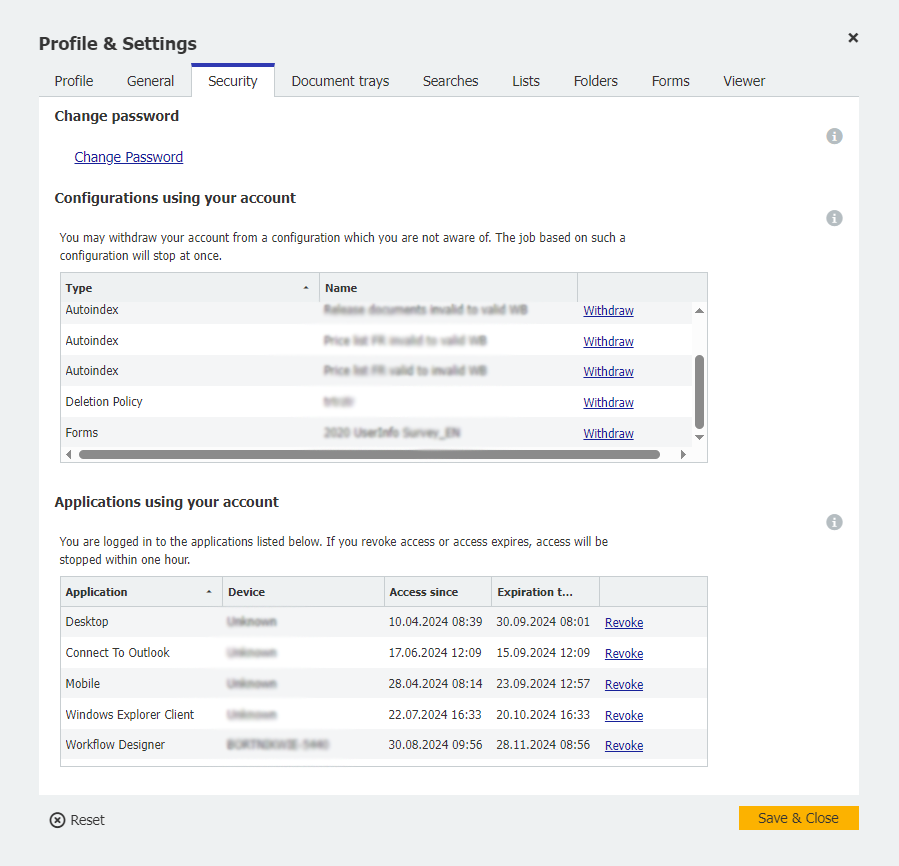Screen dimensions: 899x866
Task: Click info icon beside Applications section
Action: pyautogui.click(x=834, y=522)
